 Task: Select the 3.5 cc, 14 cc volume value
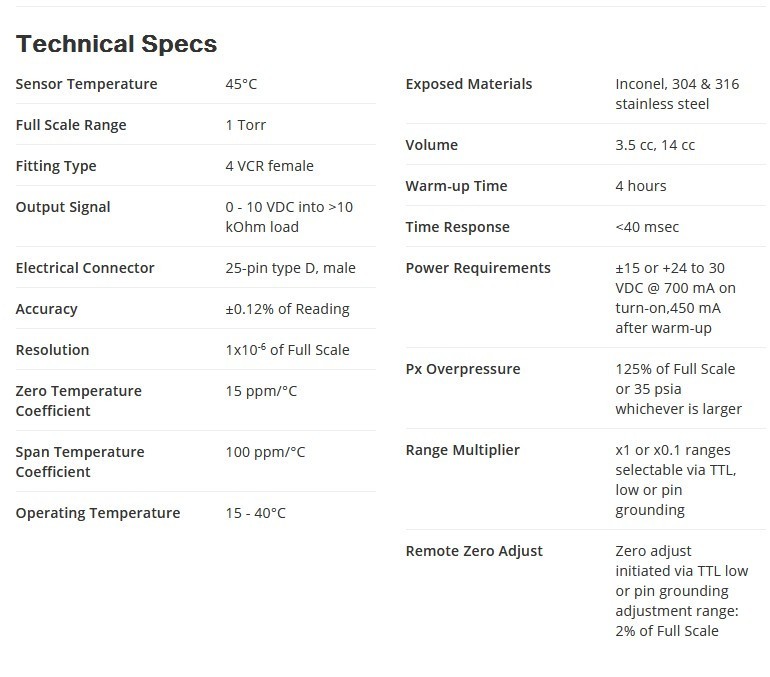pyautogui.click(x=655, y=145)
